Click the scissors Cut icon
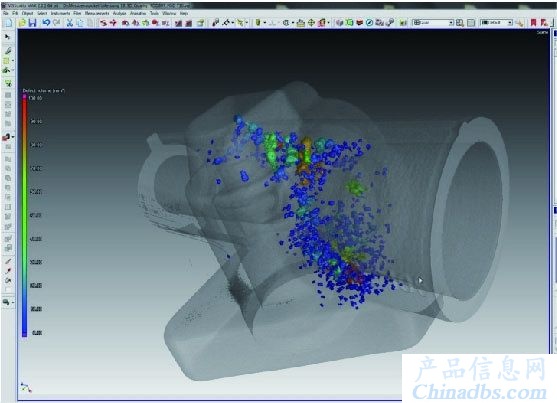 pos(70,23)
